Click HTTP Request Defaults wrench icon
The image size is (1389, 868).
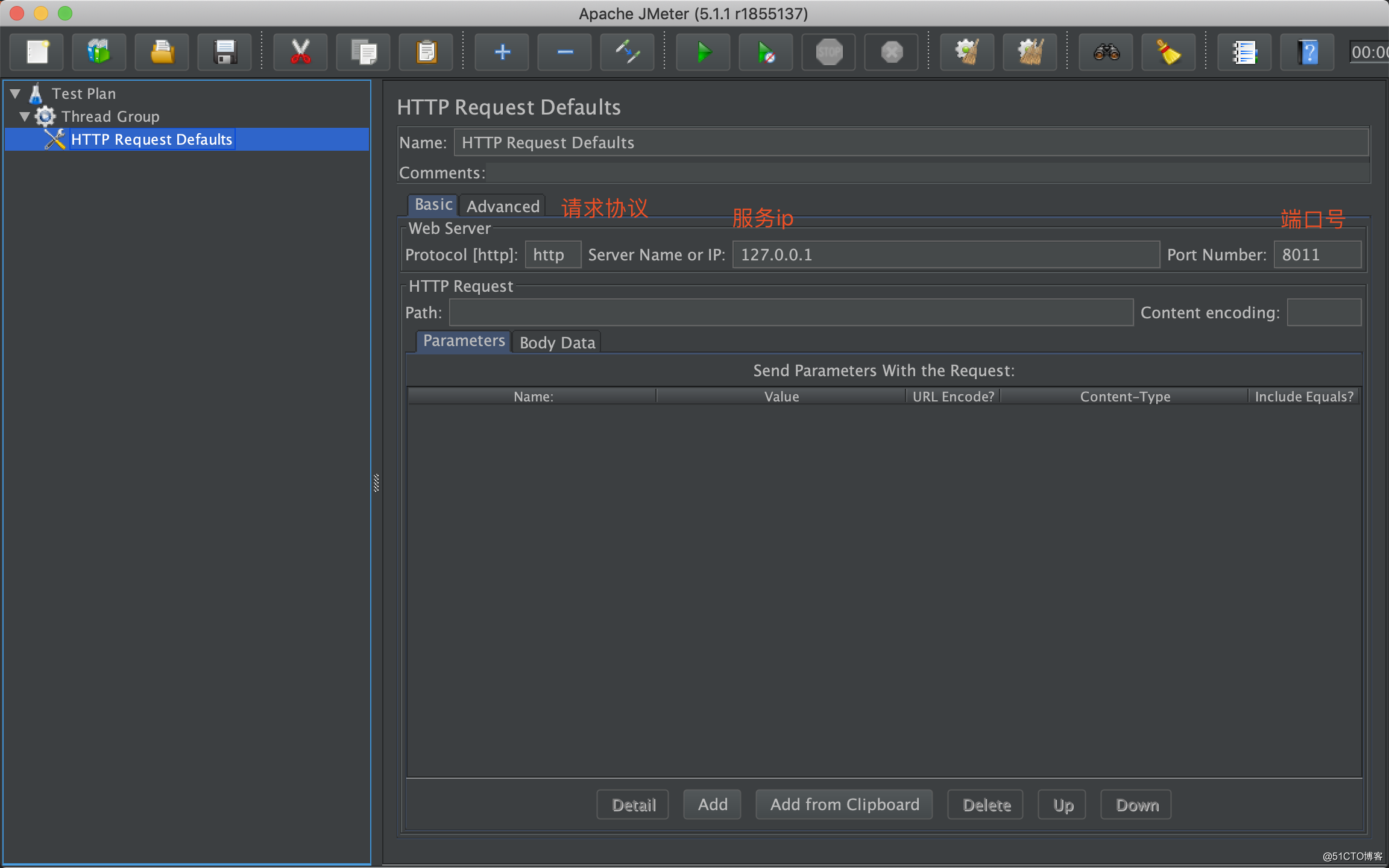(55, 139)
